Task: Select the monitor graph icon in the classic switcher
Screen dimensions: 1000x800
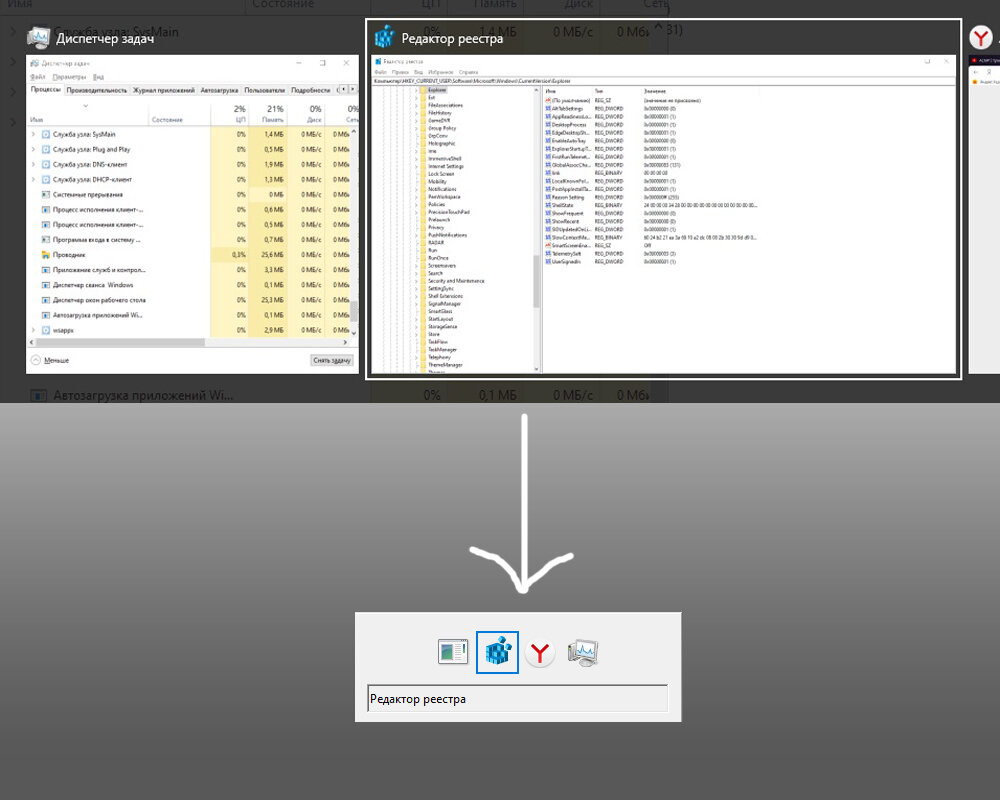Action: [583, 653]
